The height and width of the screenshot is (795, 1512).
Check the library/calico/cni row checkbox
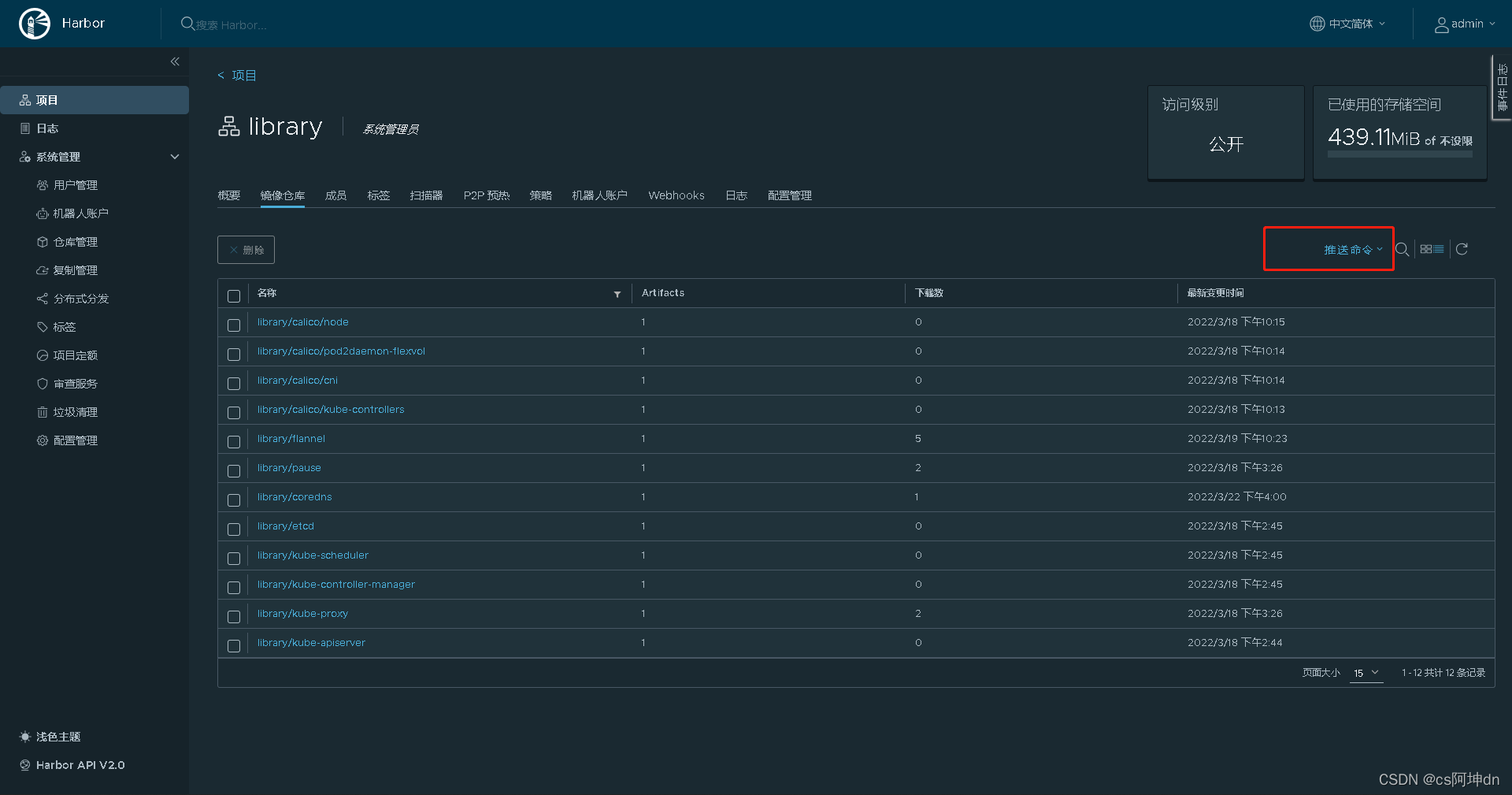coord(234,384)
